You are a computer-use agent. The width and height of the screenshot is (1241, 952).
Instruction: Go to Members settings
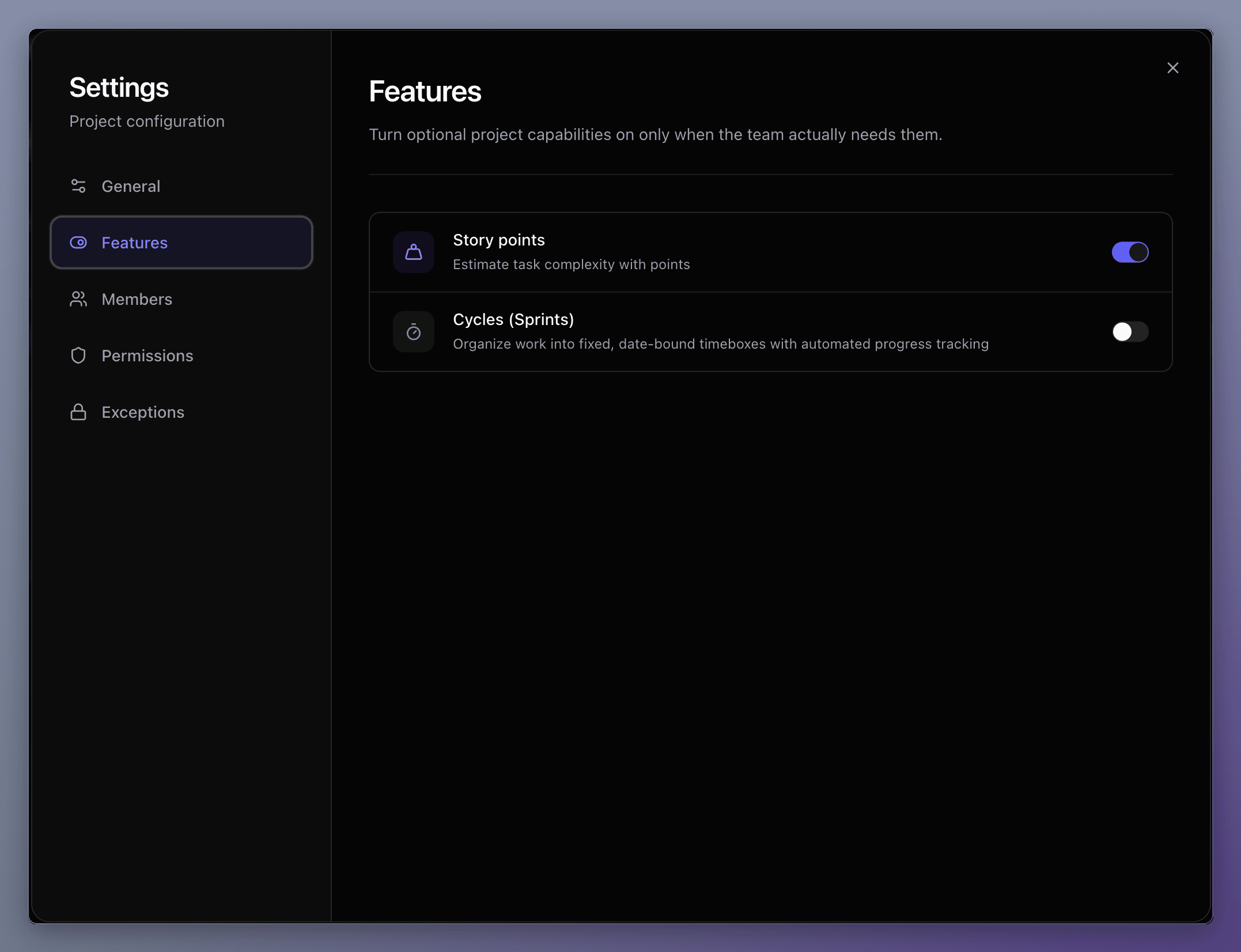point(181,299)
